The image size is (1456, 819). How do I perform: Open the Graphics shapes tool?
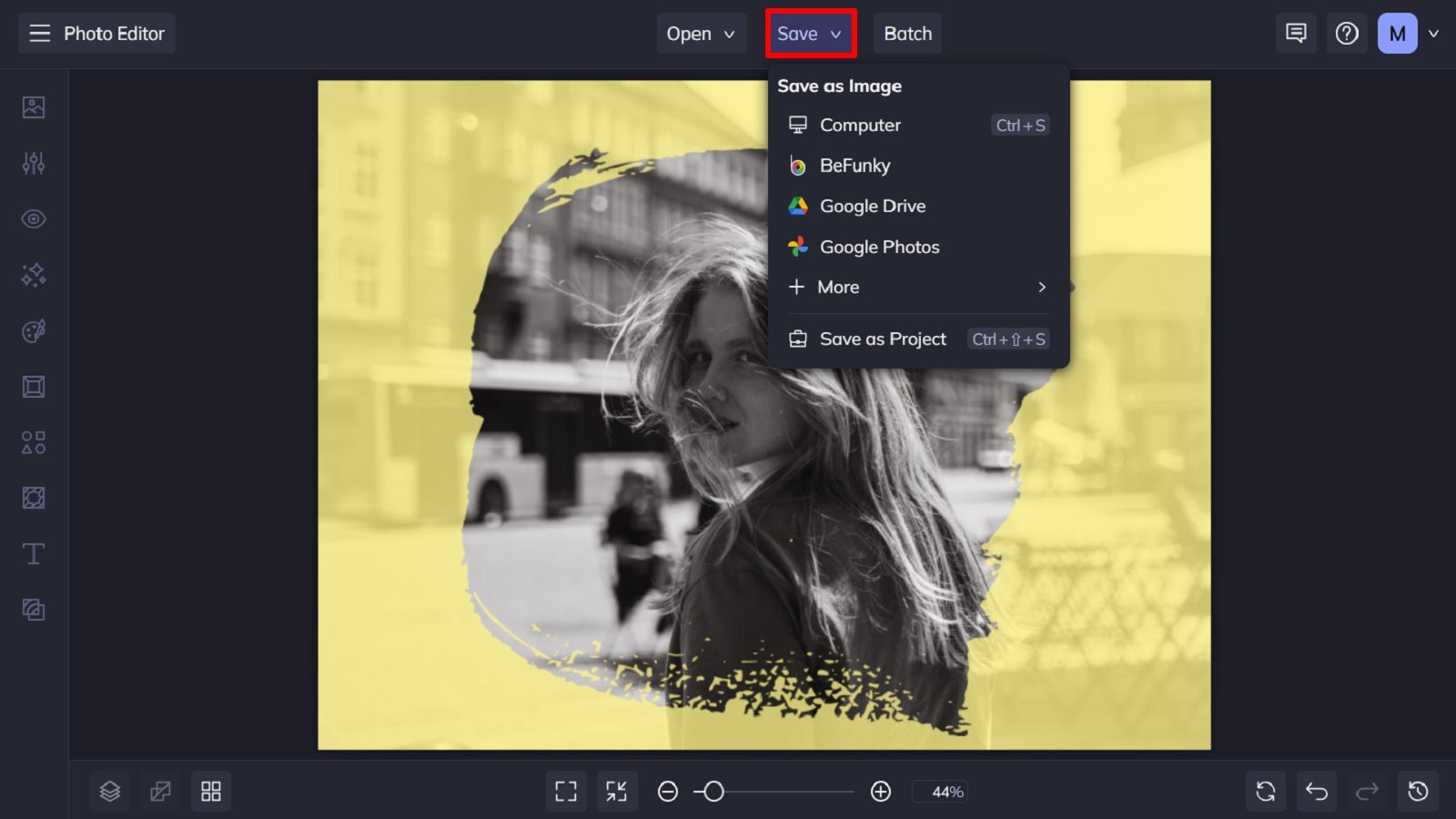[x=33, y=442]
